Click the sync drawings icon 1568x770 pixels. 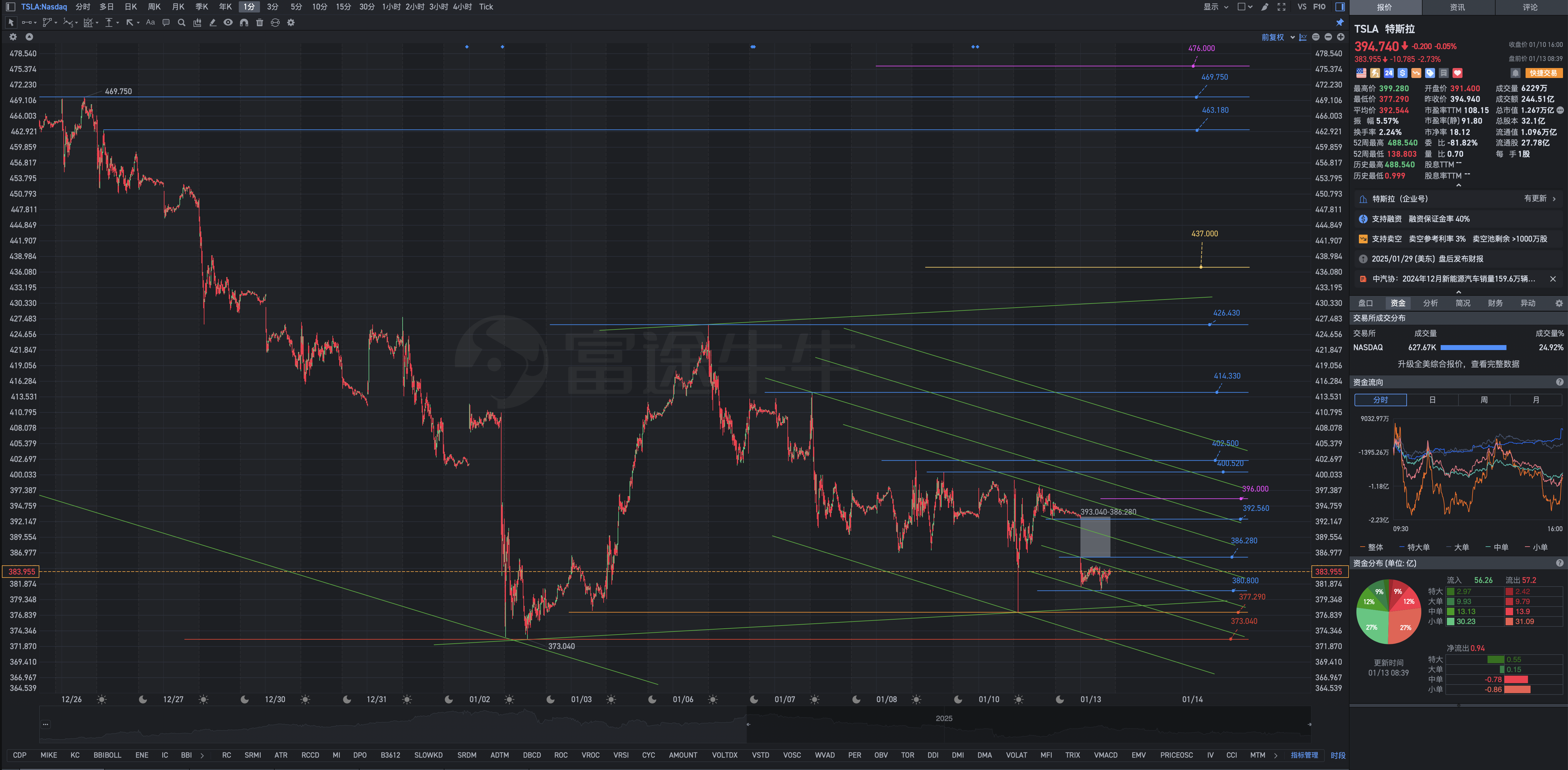275,22
